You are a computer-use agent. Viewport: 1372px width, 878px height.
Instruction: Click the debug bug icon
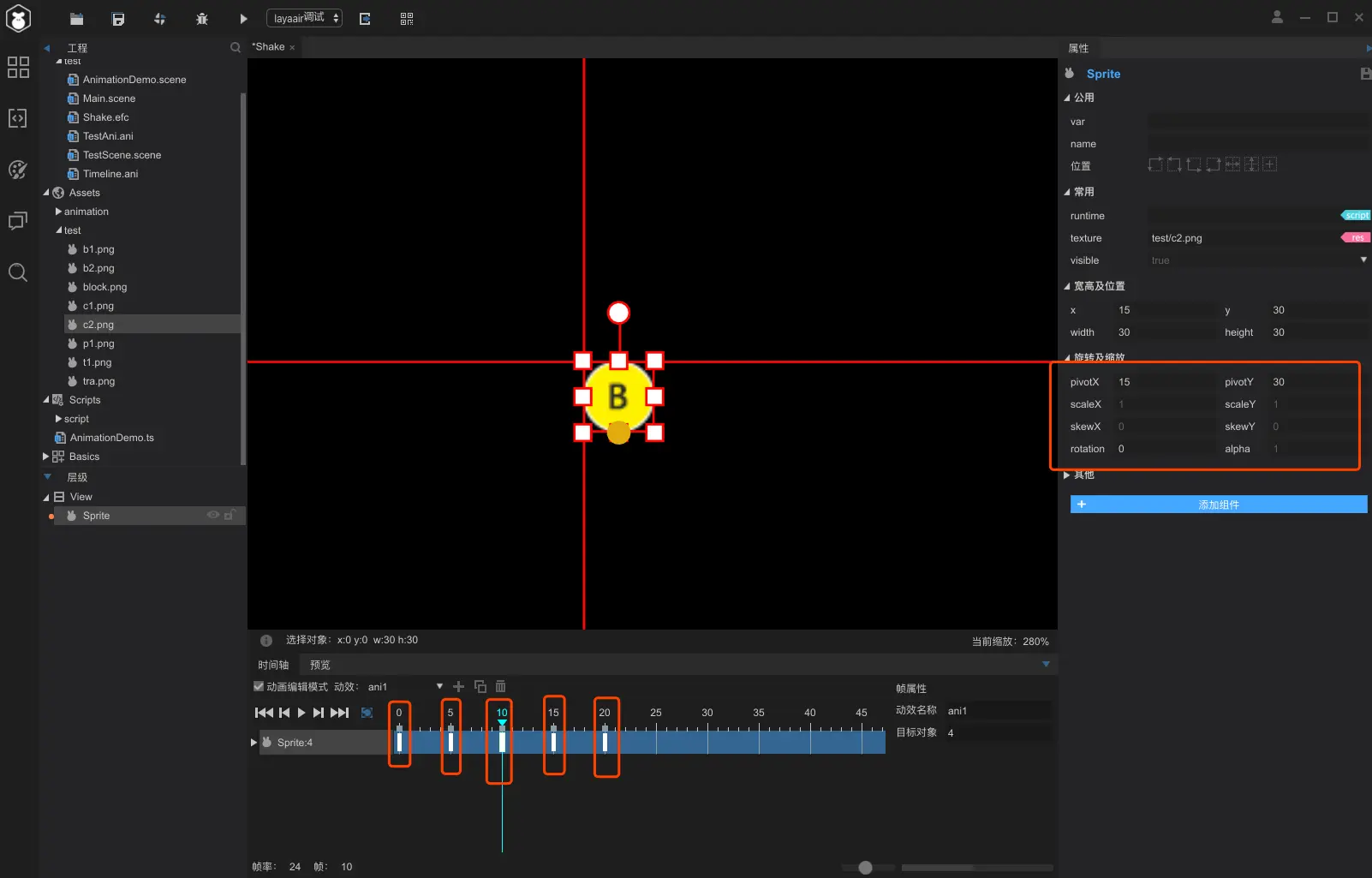(x=202, y=19)
